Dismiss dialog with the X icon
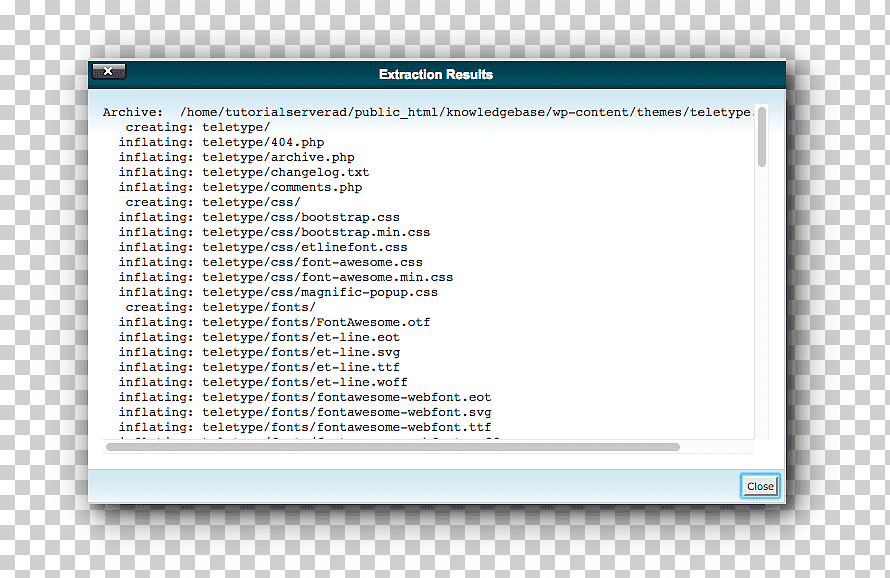This screenshot has height=578, width=890. 108,72
